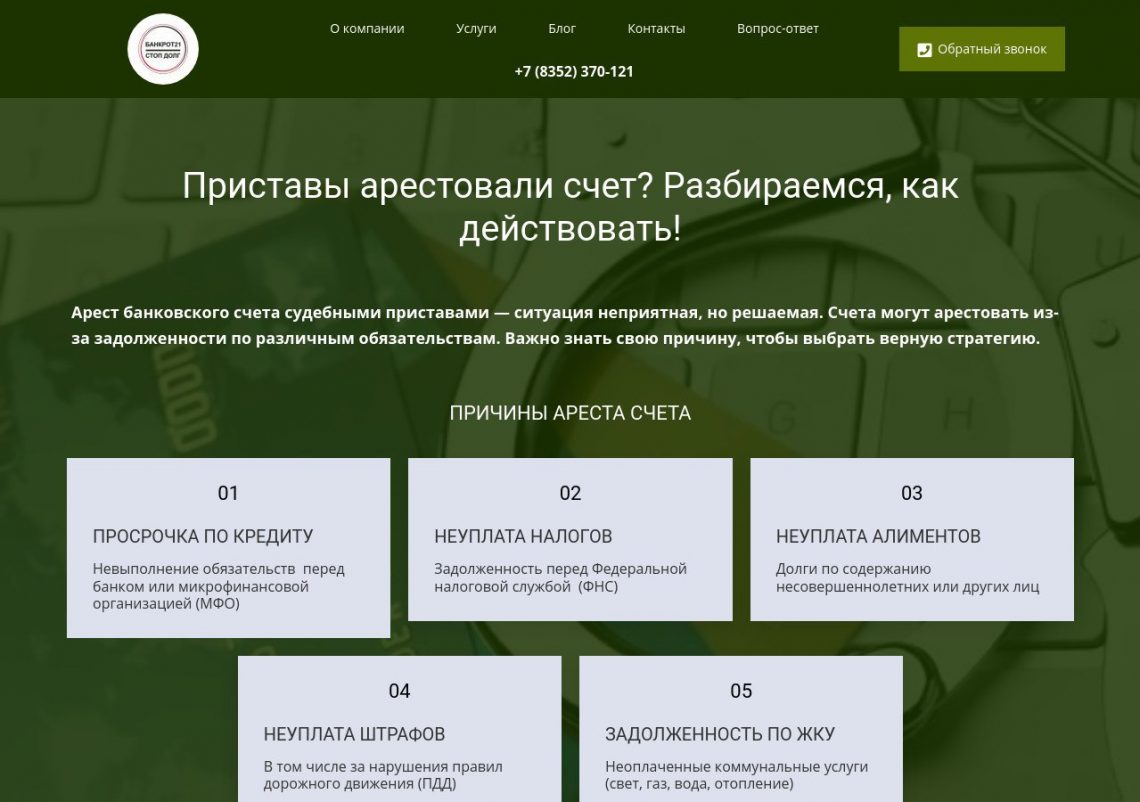
Task: Select "Вопрос-ответ" in the navigation
Action: [x=777, y=29]
